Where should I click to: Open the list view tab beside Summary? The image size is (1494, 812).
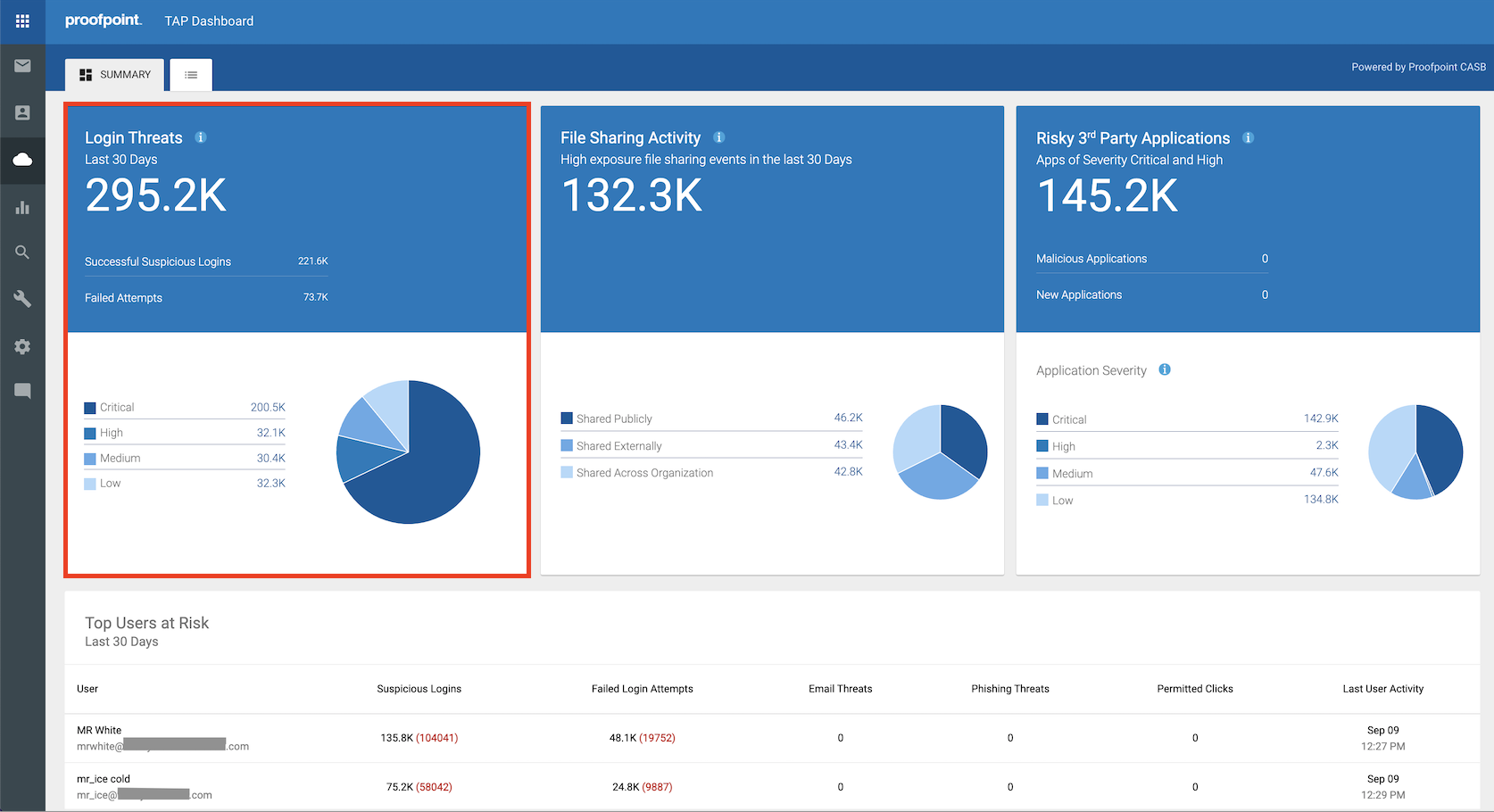[x=190, y=75]
